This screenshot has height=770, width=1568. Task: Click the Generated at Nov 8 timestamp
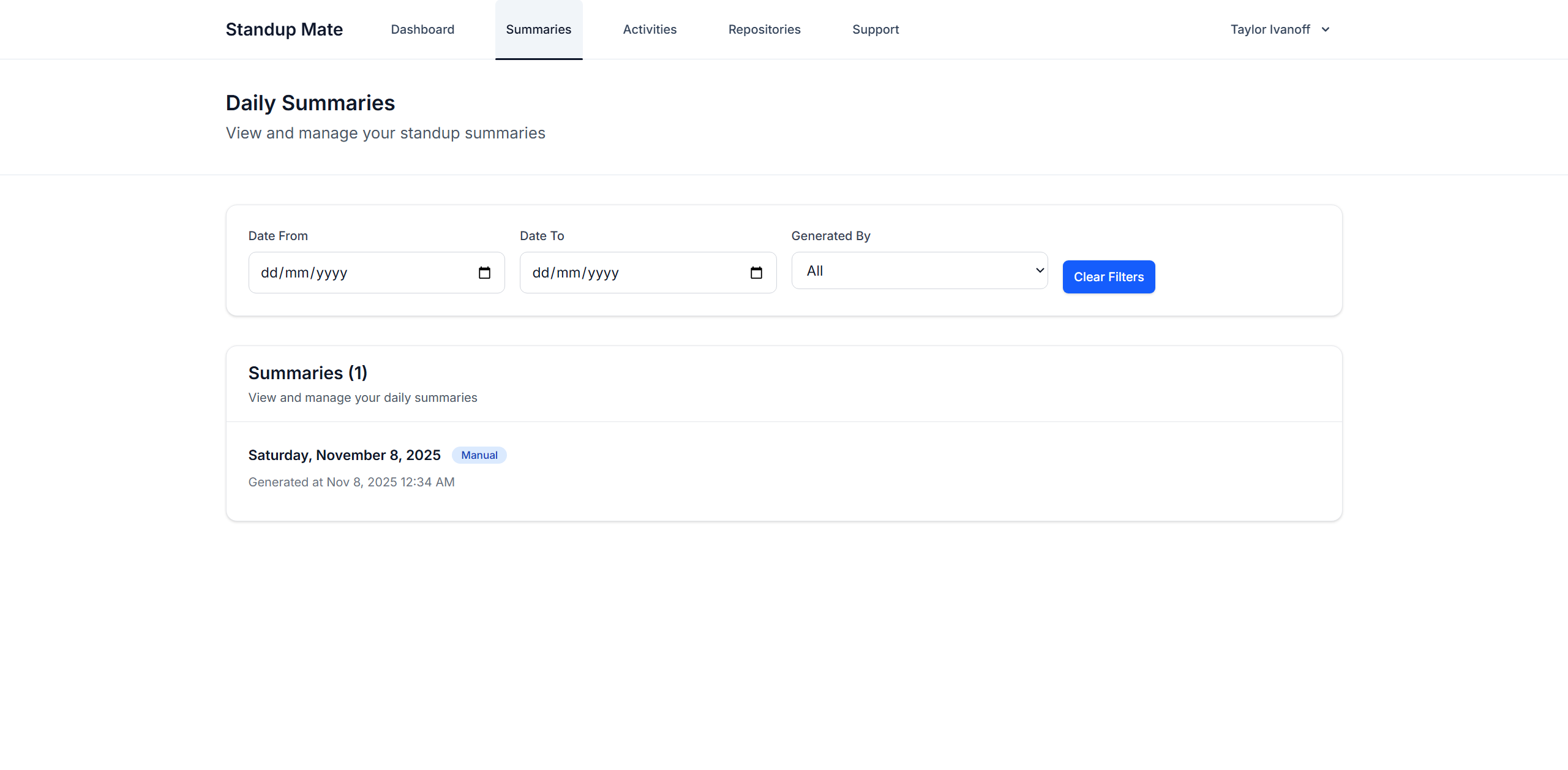pyautogui.click(x=351, y=482)
